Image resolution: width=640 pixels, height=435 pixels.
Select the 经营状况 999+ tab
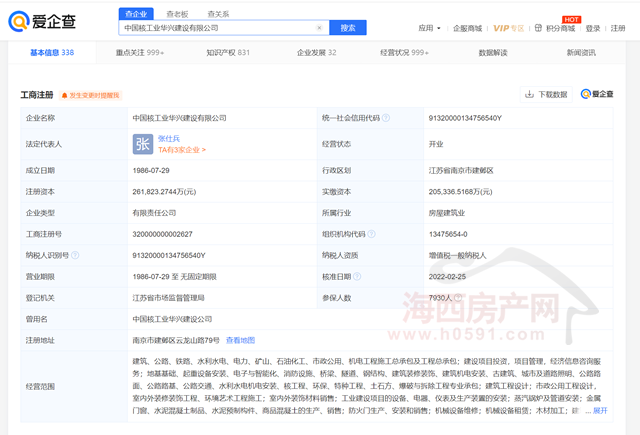tap(404, 52)
